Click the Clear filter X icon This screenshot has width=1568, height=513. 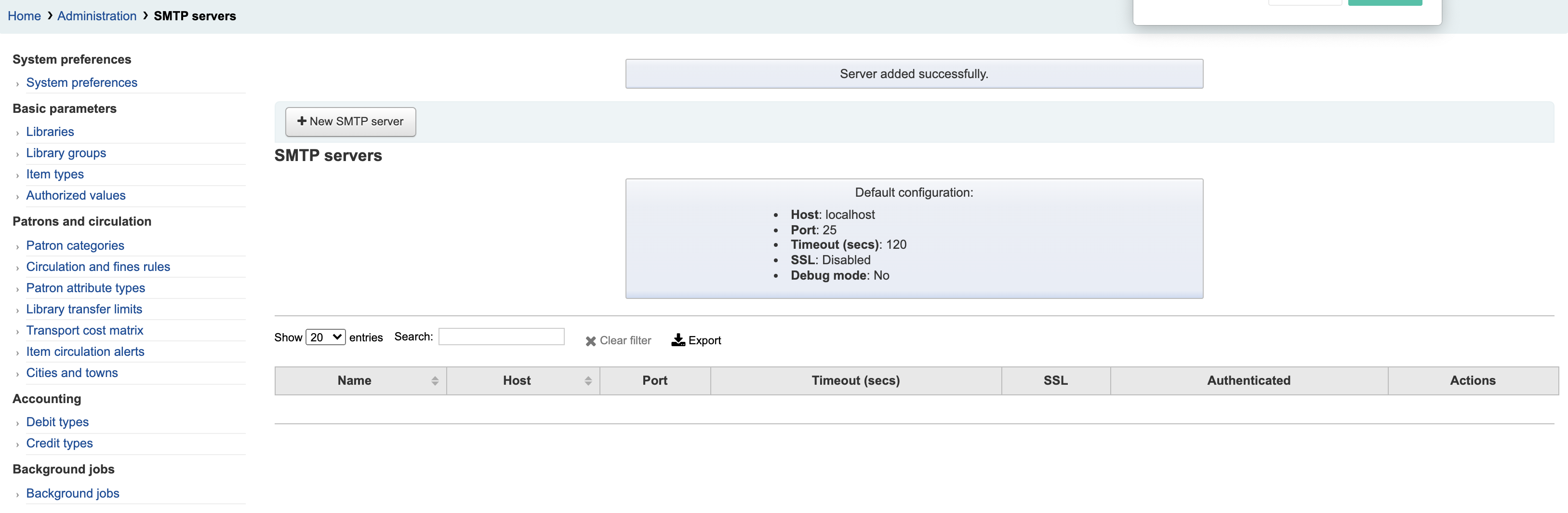(x=590, y=341)
